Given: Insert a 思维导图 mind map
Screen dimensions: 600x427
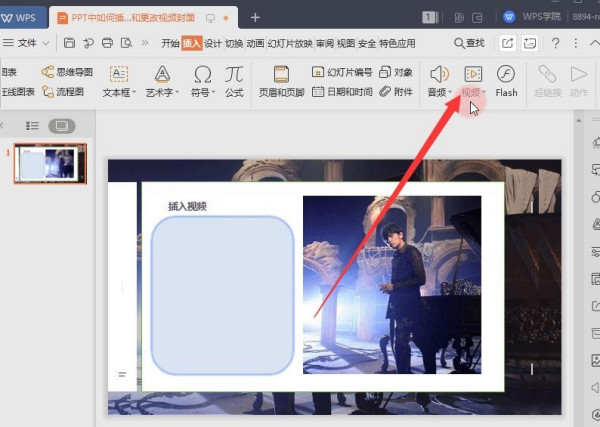Looking at the screenshot, I should (x=67, y=72).
